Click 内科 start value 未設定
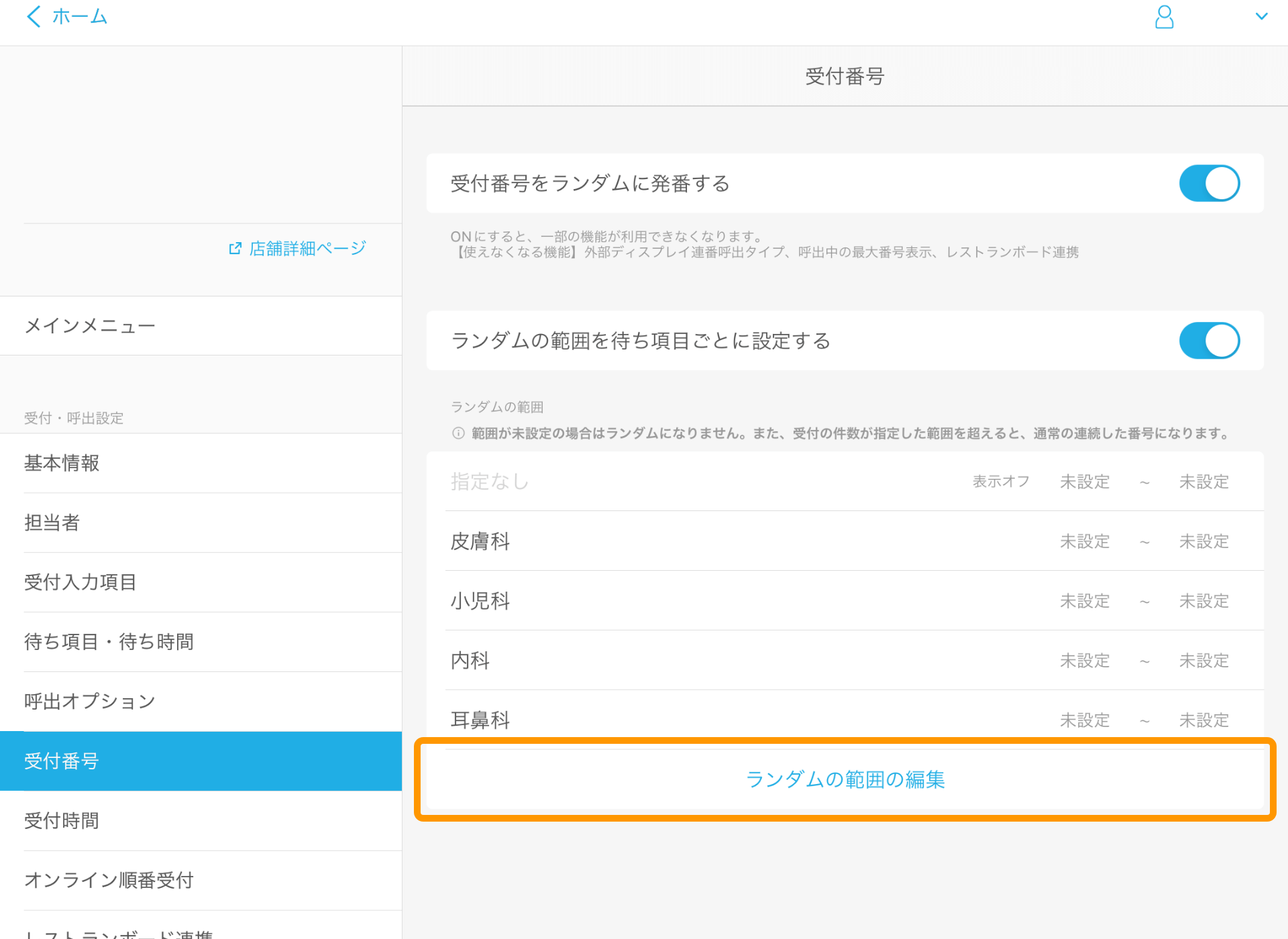Image resolution: width=1288 pixels, height=939 pixels. pyautogui.click(x=1085, y=661)
